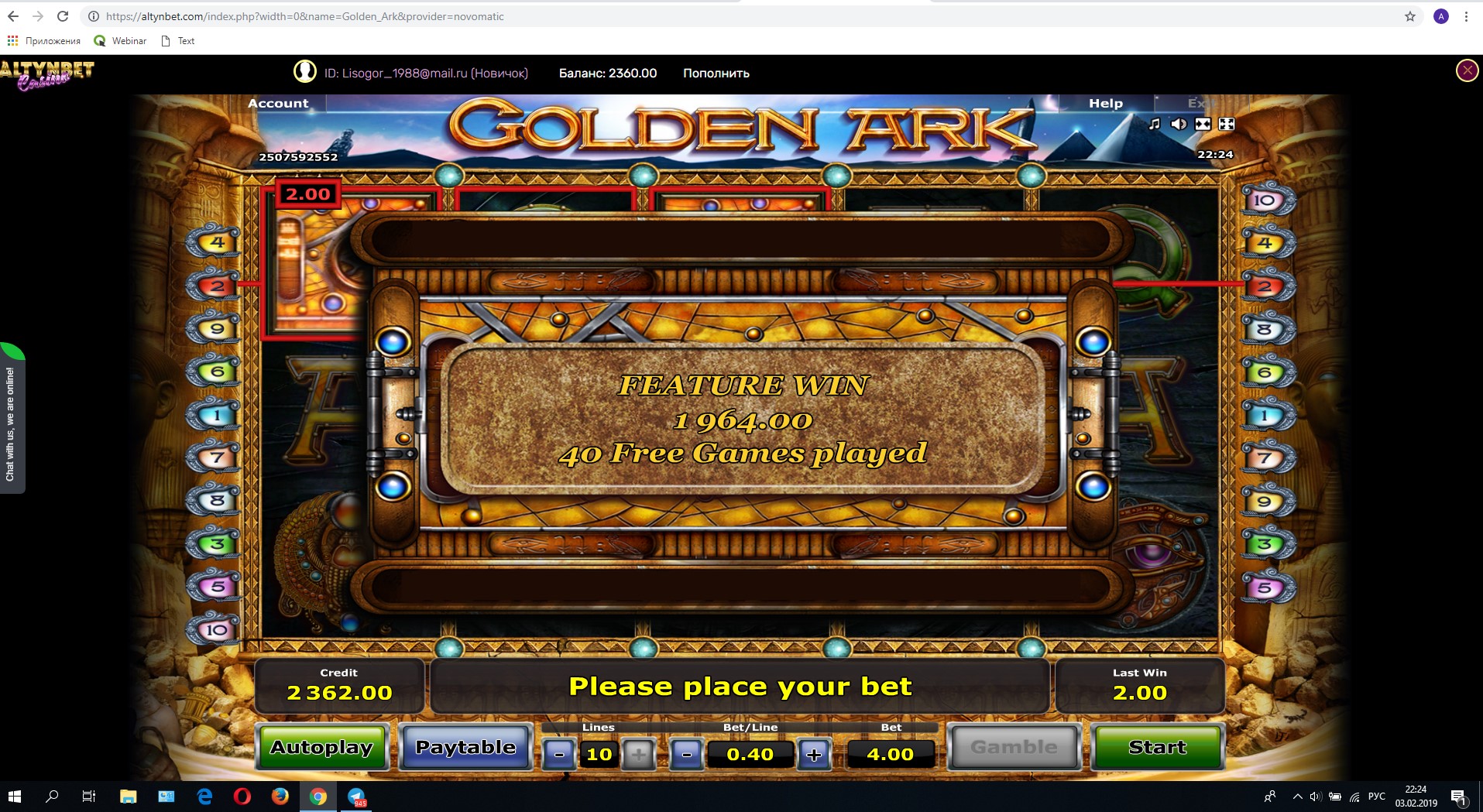Click the Last Win value 2.00
This screenshot has height=812, width=1483.
pos(1139,693)
